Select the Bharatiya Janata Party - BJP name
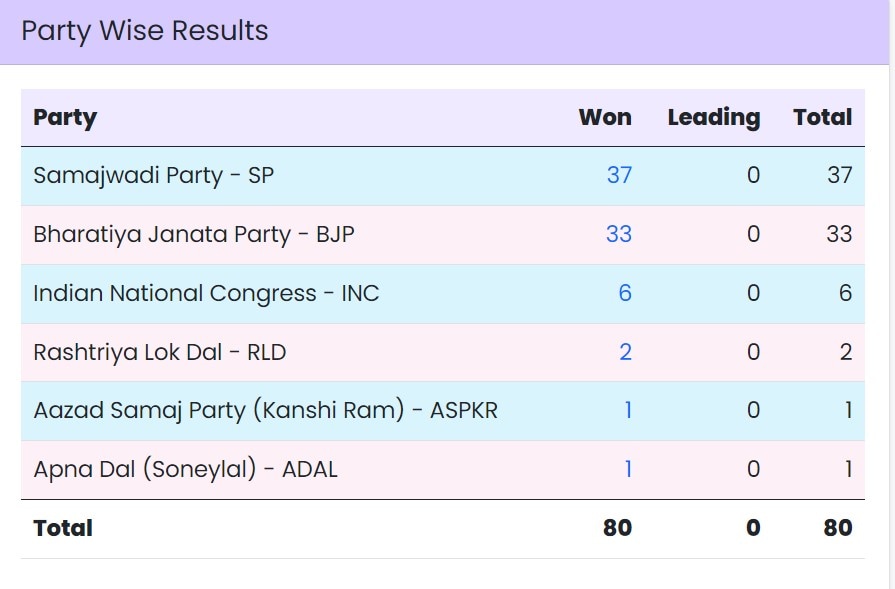 pos(194,235)
